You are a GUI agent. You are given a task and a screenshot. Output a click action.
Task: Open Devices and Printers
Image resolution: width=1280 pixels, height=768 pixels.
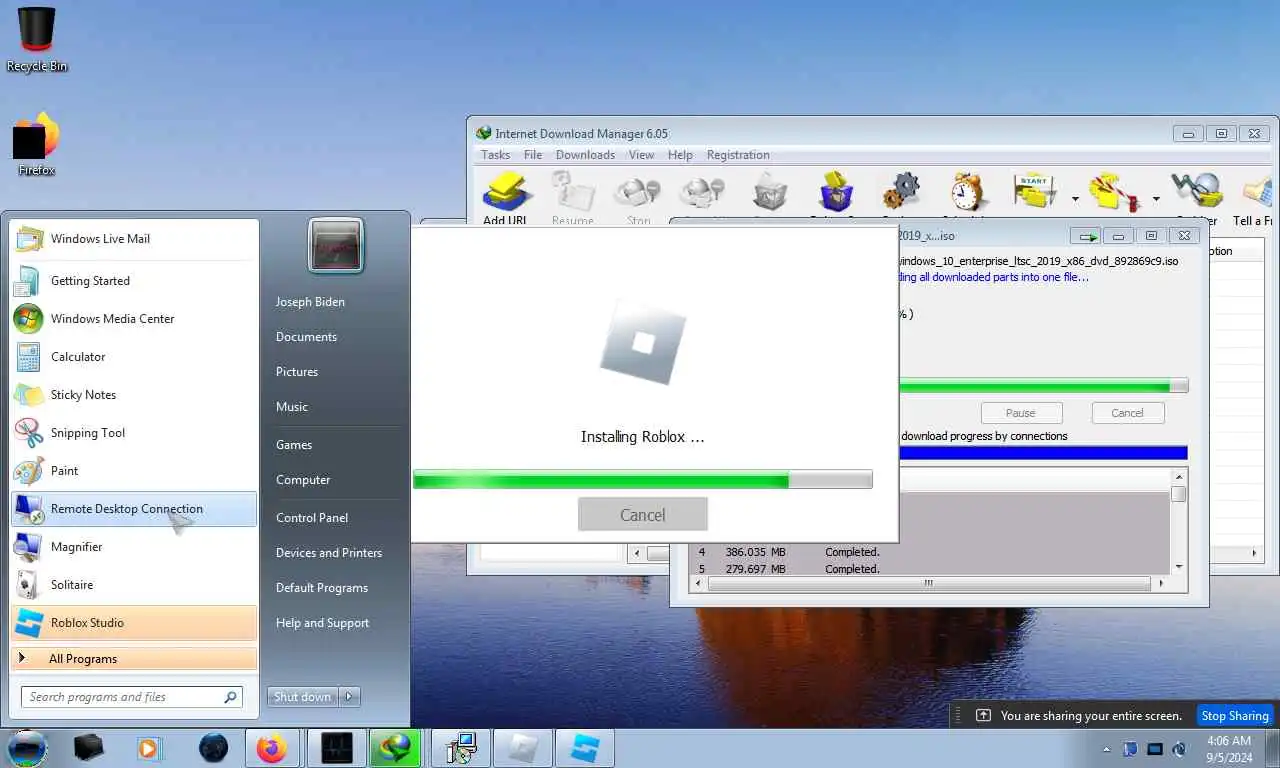tap(329, 553)
